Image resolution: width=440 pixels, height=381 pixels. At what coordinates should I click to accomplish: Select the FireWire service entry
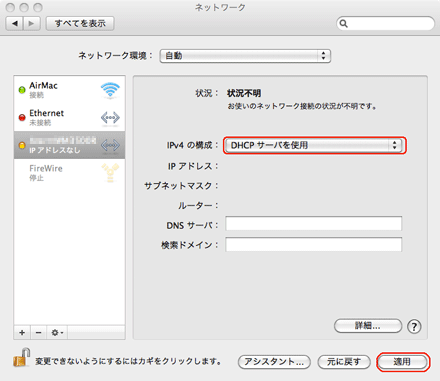(69, 173)
